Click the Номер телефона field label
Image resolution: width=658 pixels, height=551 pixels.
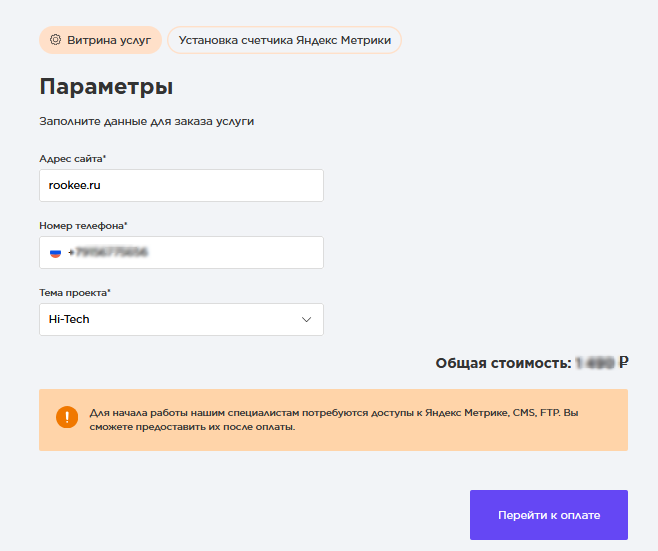click(83, 226)
